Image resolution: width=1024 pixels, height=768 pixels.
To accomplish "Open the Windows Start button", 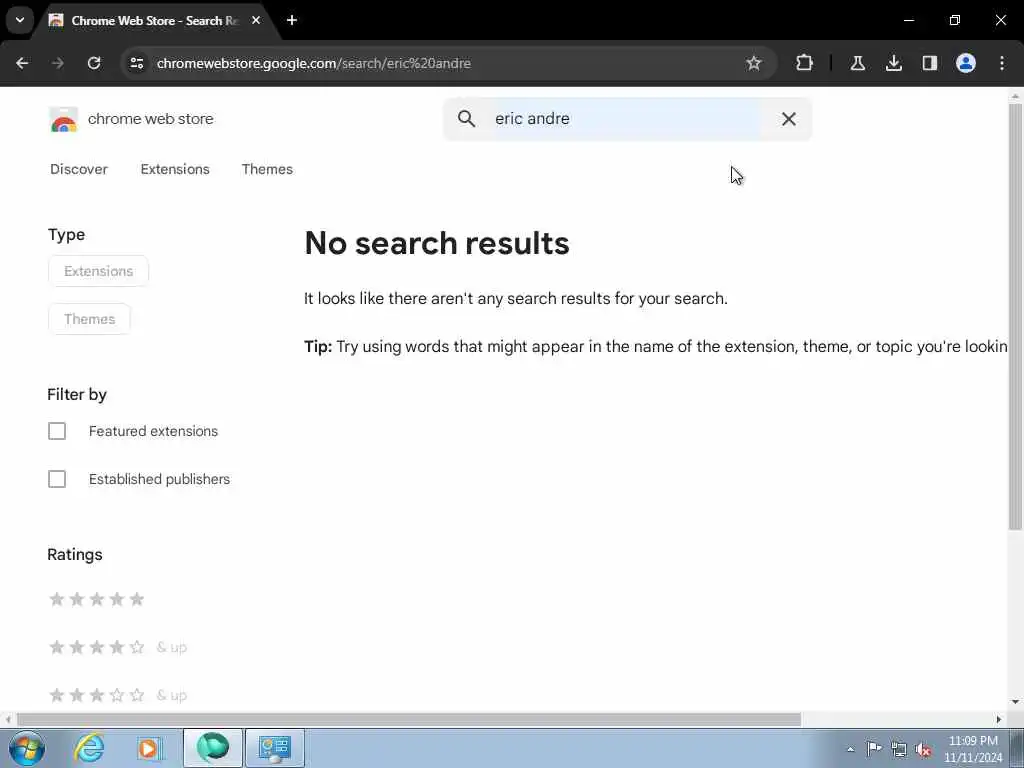I will 27,748.
